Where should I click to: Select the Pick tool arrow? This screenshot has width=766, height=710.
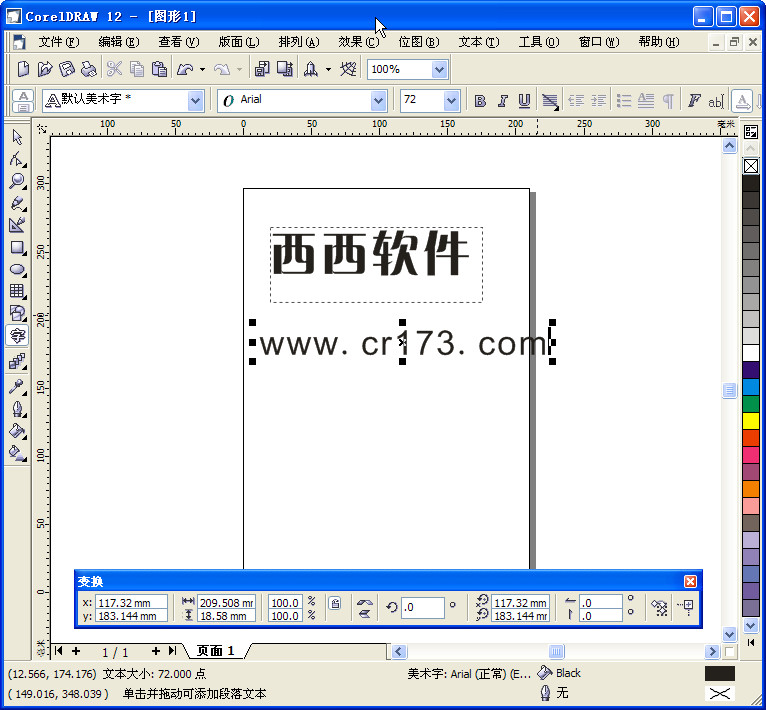17,137
